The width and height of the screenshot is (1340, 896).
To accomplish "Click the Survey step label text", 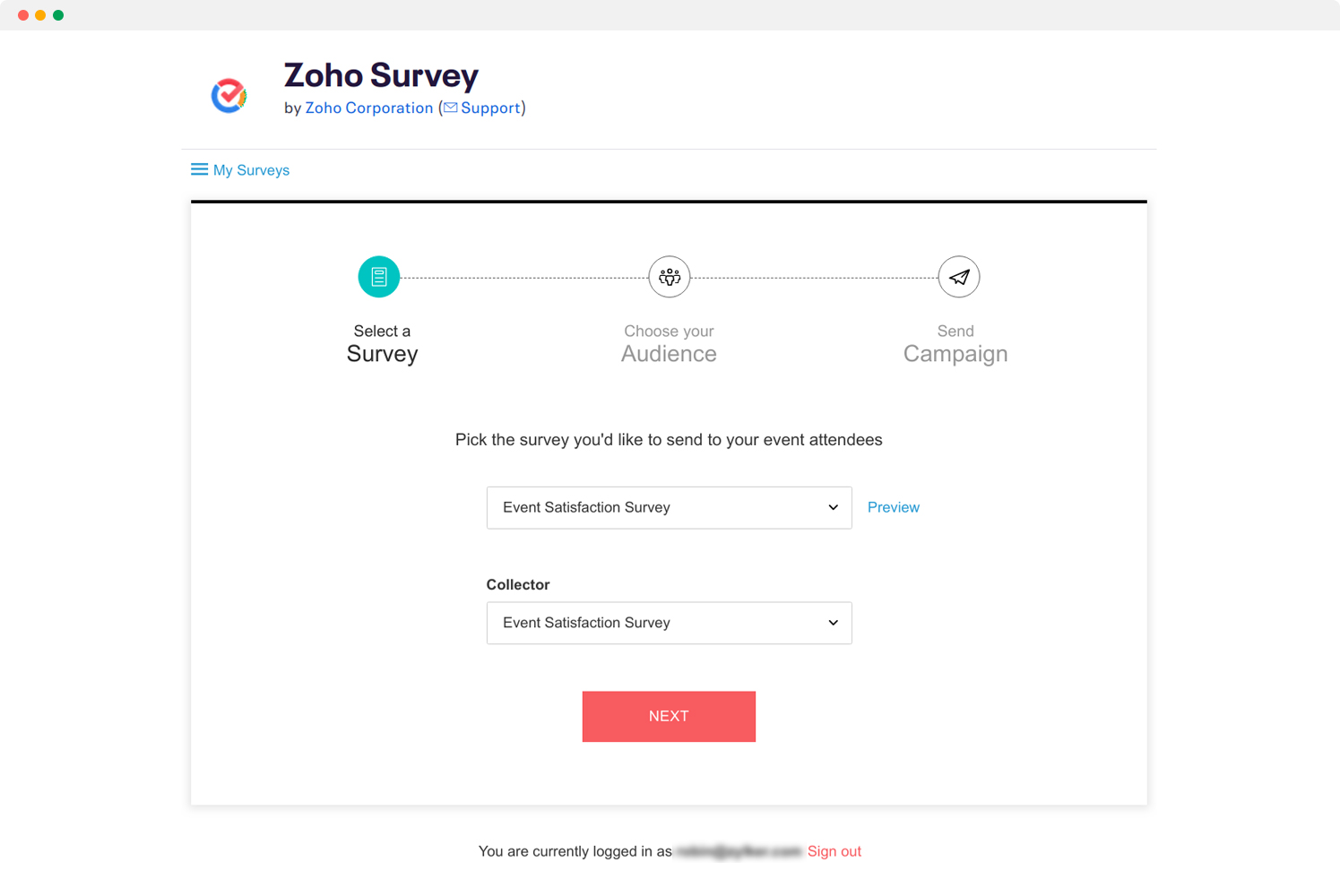I will point(382,354).
